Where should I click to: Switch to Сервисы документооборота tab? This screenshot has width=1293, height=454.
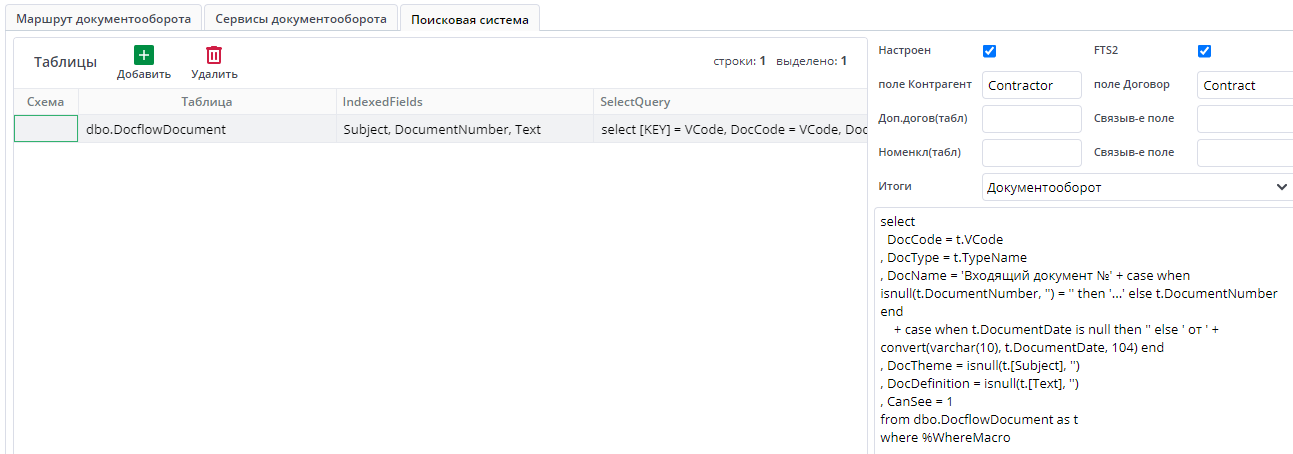[x=301, y=18]
